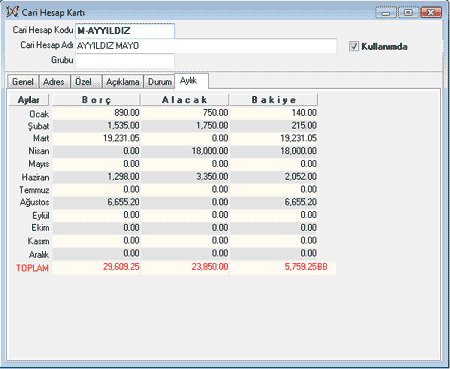Select Mart Borç value 19,231.05
The height and width of the screenshot is (369, 450).
(121, 138)
